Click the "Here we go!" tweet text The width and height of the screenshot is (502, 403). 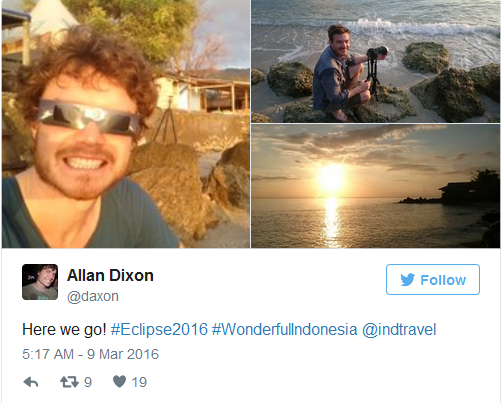tap(64, 330)
